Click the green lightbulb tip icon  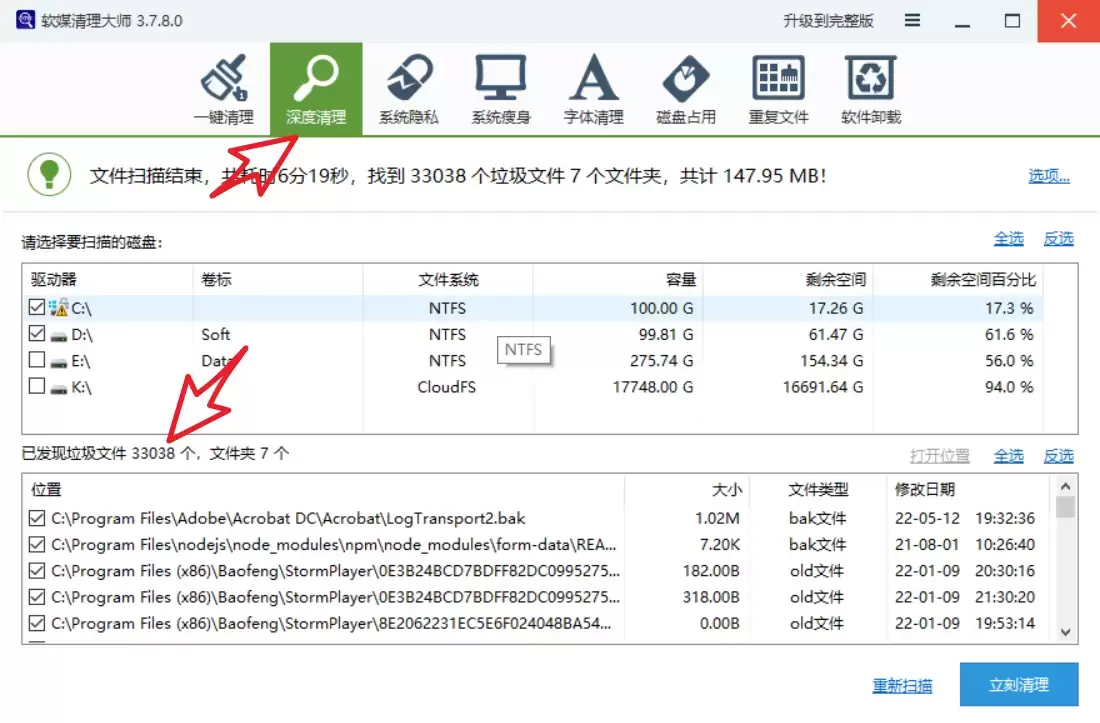coord(49,174)
